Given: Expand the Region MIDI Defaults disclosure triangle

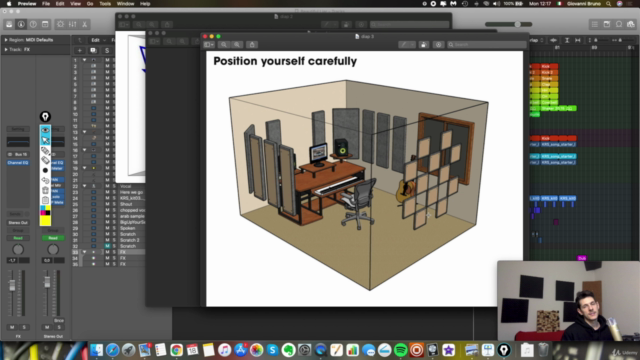Looking at the screenshot, I should [6, 40].
